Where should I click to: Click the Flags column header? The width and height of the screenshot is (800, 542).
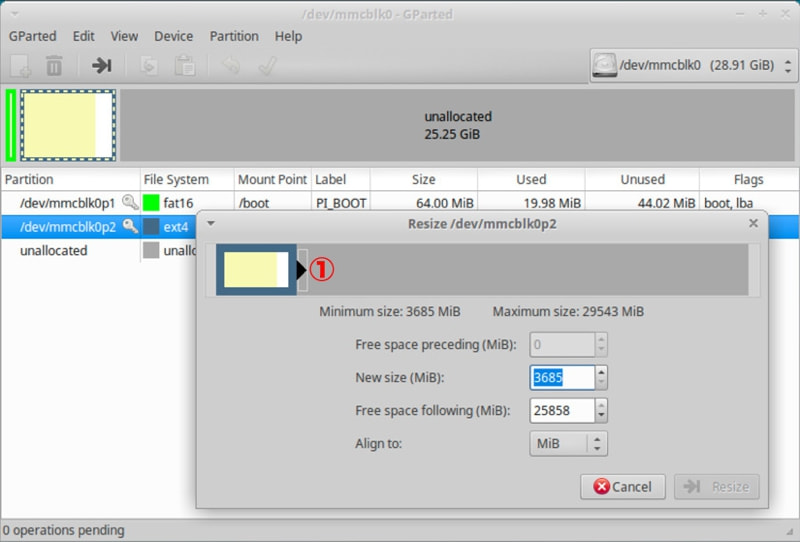click(x=748, y=179)
